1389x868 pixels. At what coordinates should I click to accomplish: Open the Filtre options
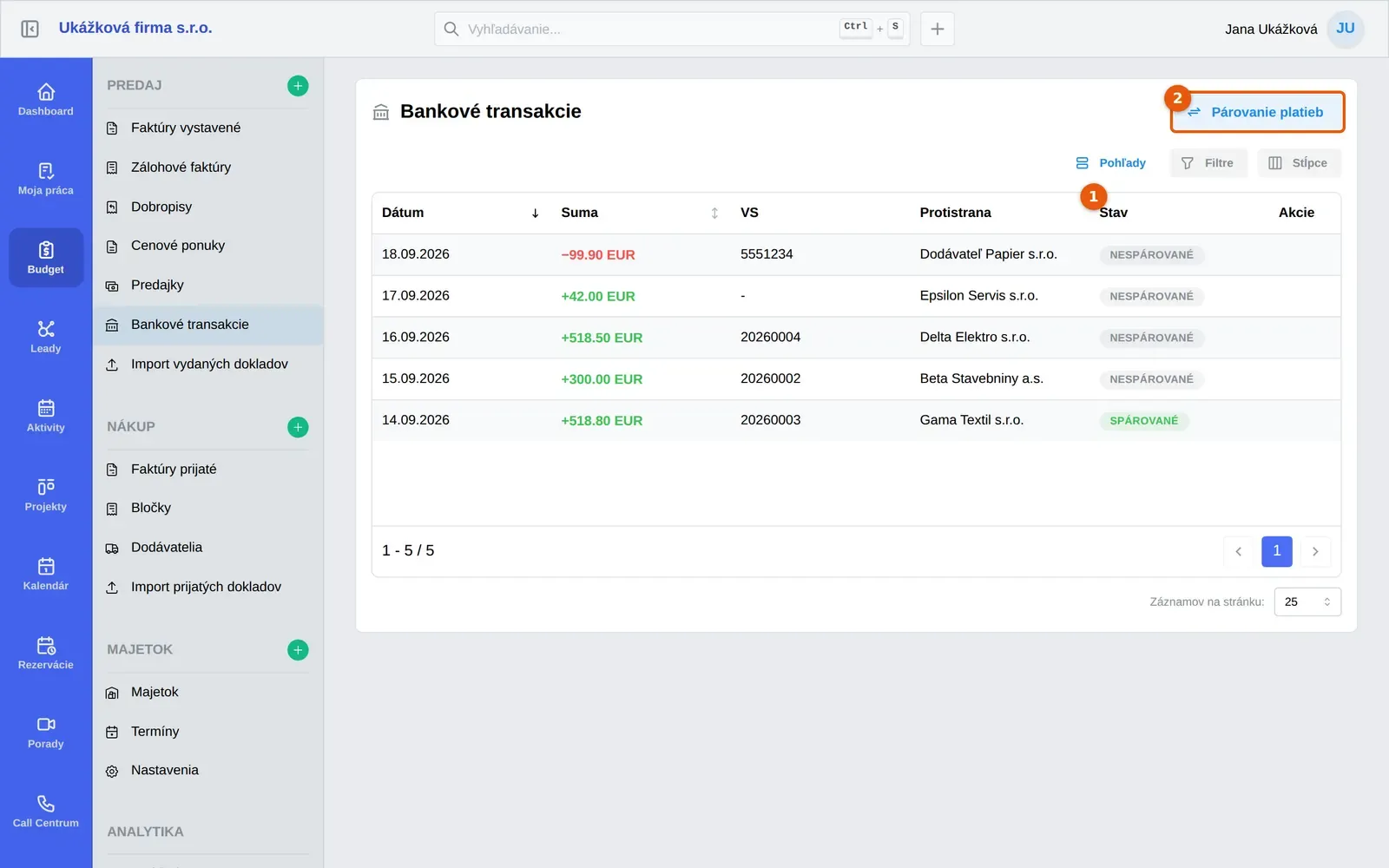pyautogui.click(x=1208, y=163)
